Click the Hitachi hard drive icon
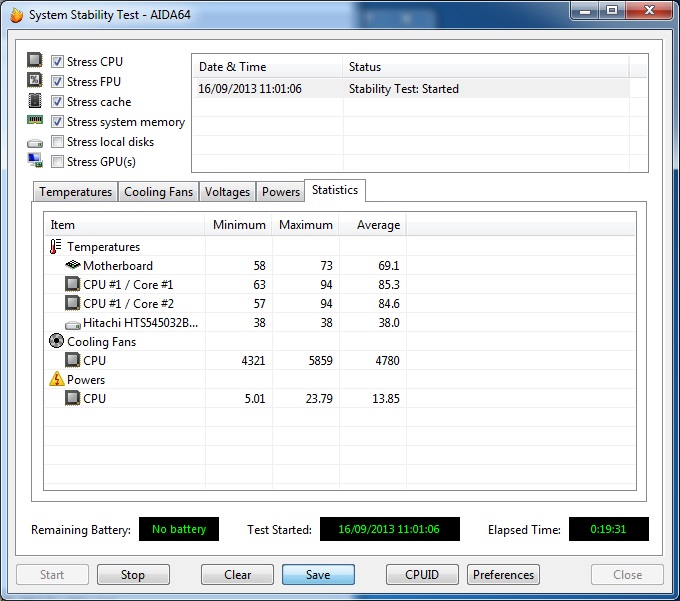This screenshot has width=680, height=601. pyautogui.click(x=72, y=323)
